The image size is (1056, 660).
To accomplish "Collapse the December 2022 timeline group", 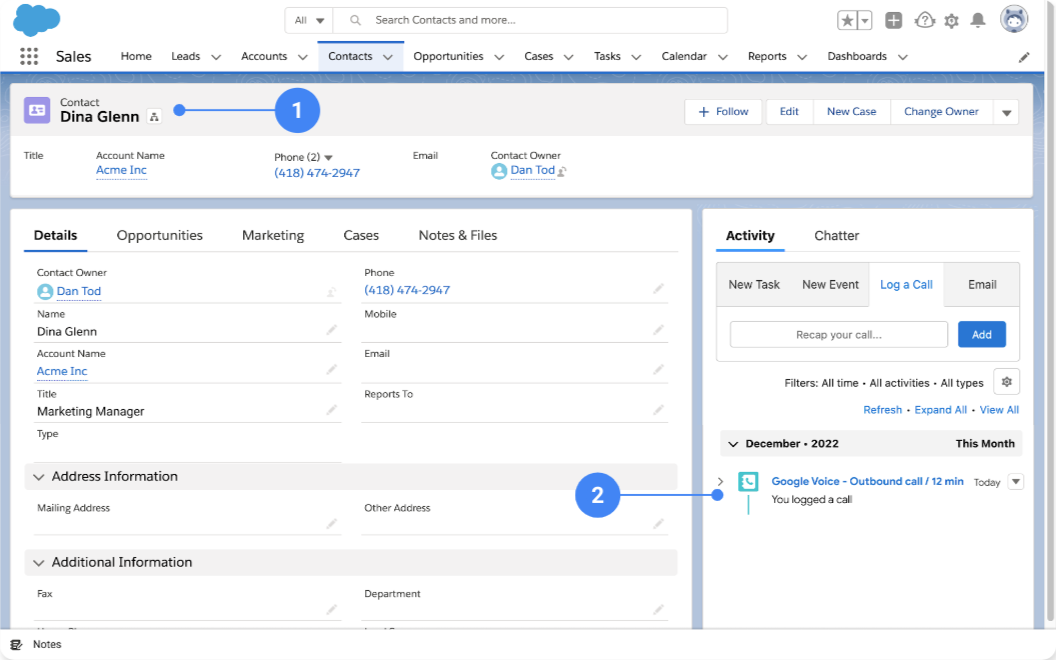I will click(733, 444).
